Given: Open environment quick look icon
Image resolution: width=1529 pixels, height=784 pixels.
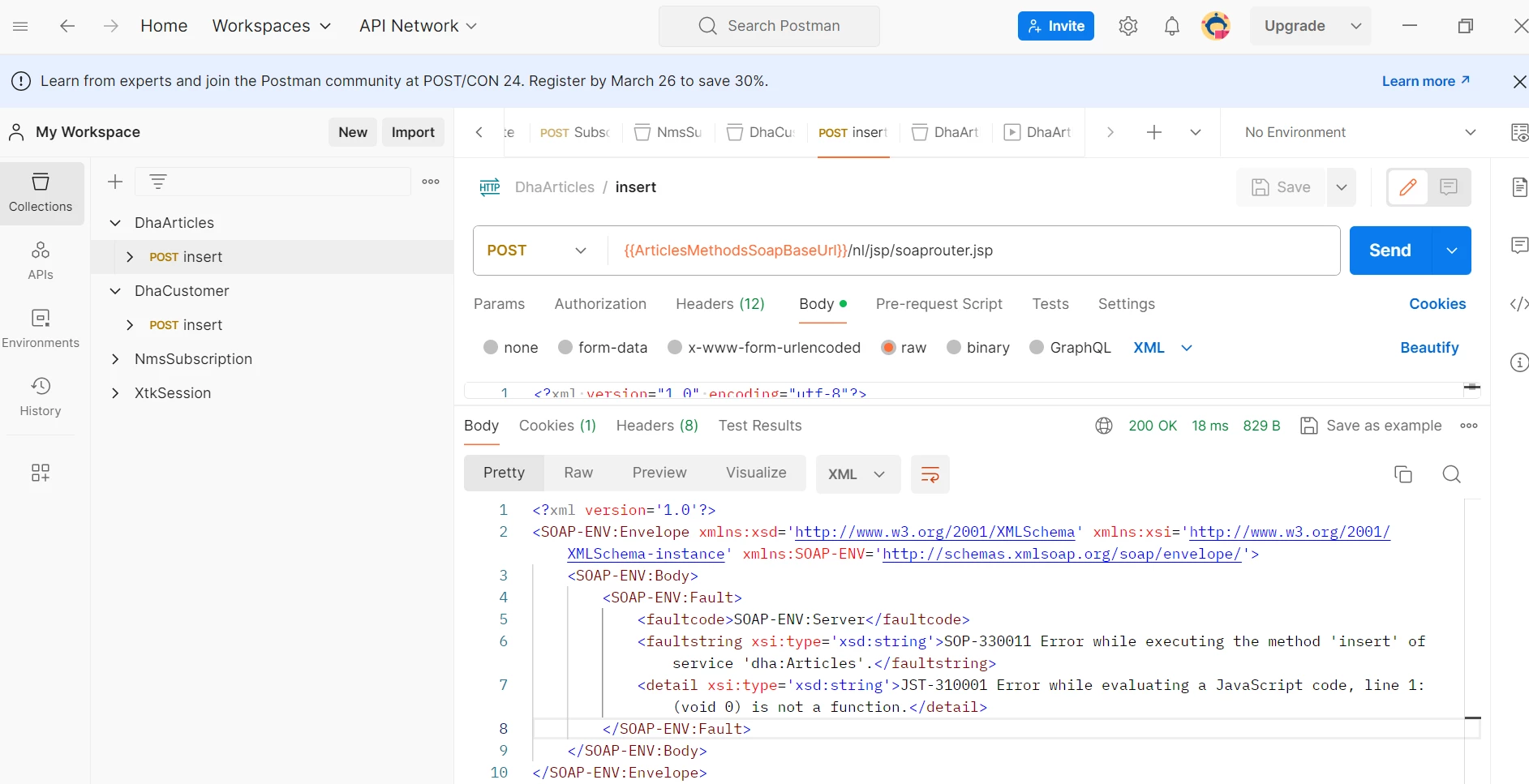Looking at the screenshot, I should pos(1520,132).
